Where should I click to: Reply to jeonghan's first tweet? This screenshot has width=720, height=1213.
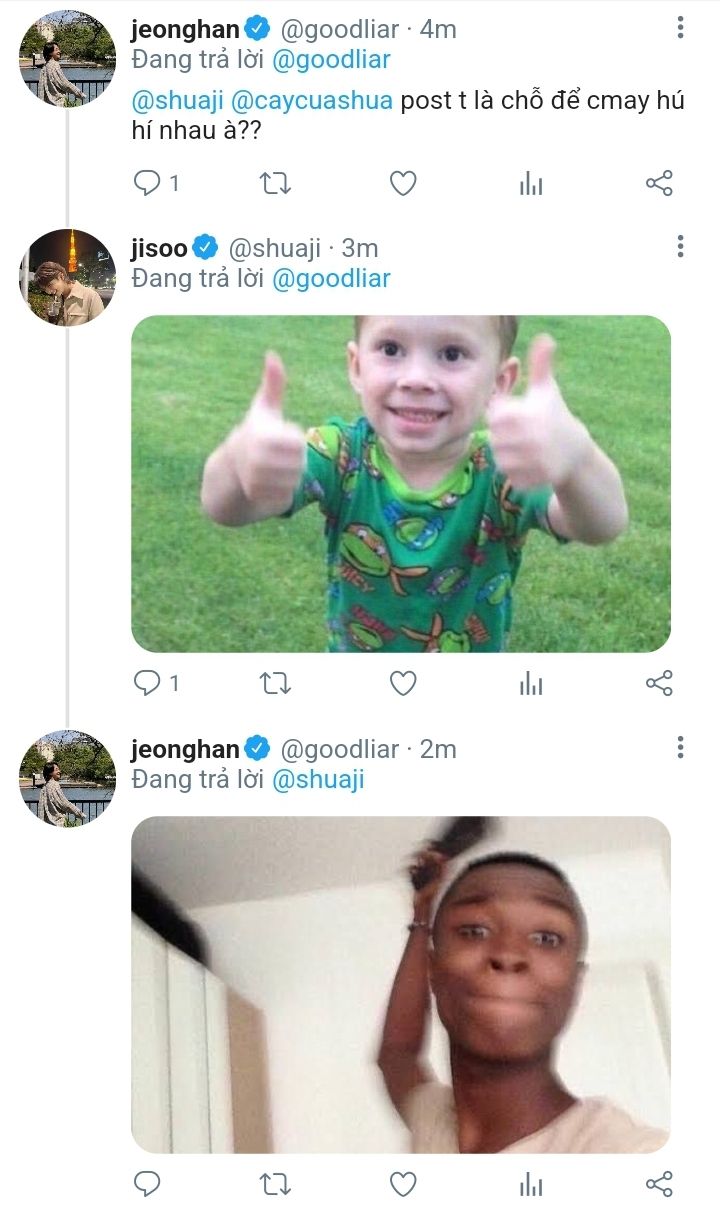[x=148, y=183]
